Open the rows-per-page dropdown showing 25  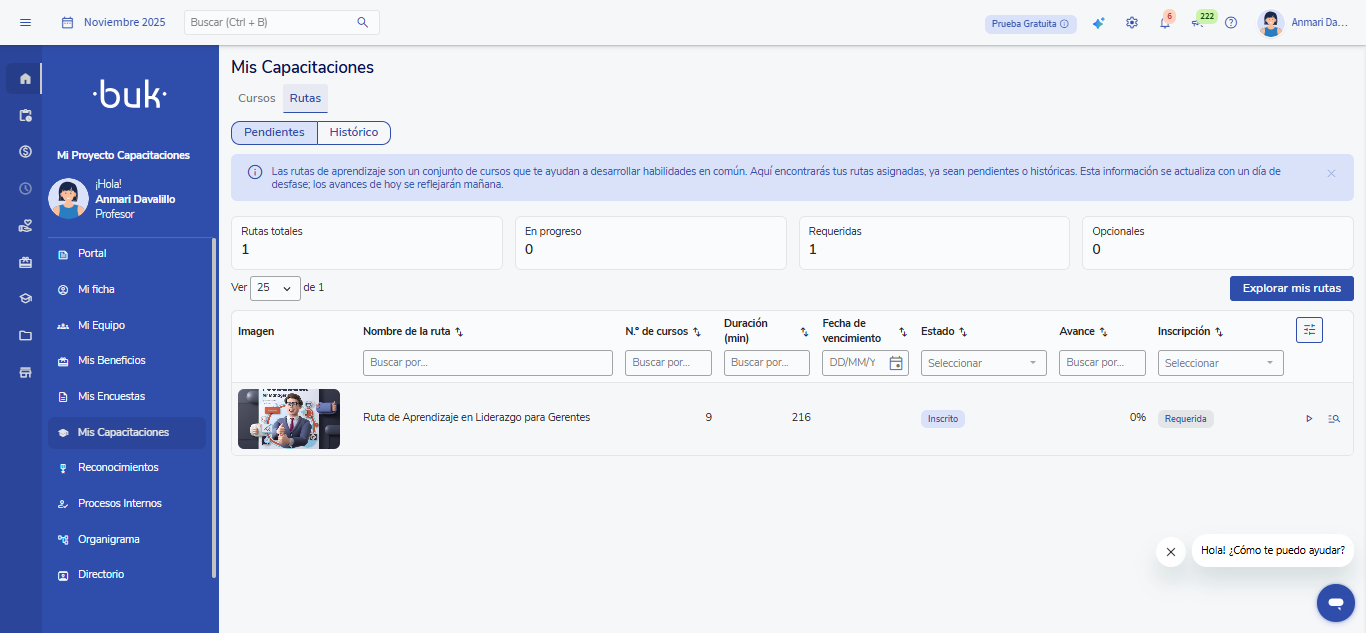[x=275, y=288]
